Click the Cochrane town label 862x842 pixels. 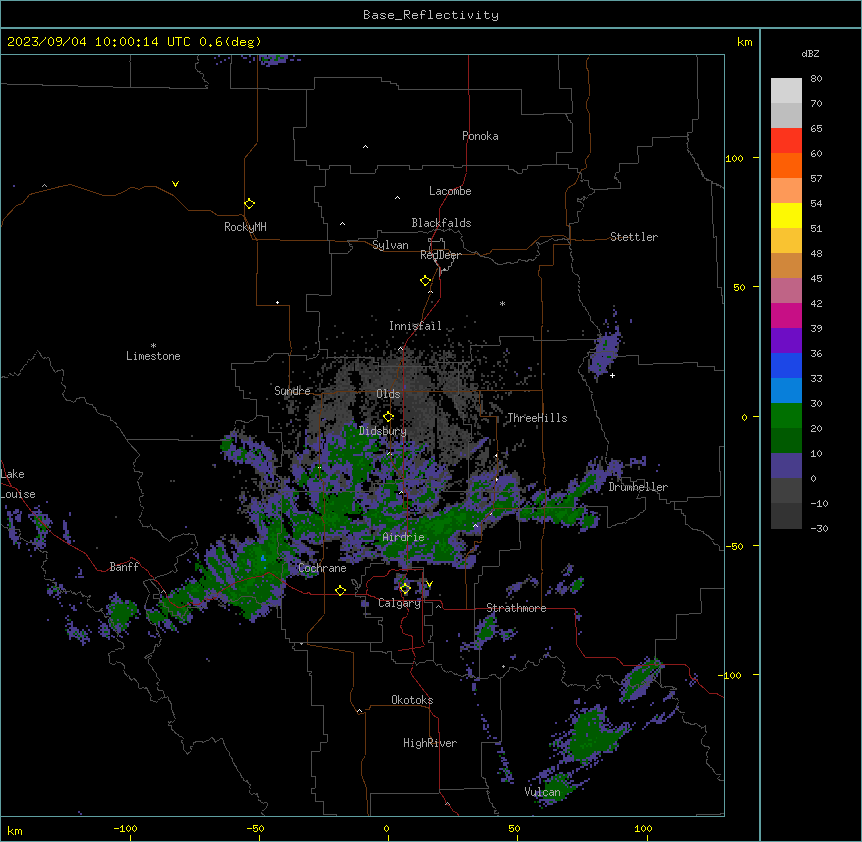[322, 568]
